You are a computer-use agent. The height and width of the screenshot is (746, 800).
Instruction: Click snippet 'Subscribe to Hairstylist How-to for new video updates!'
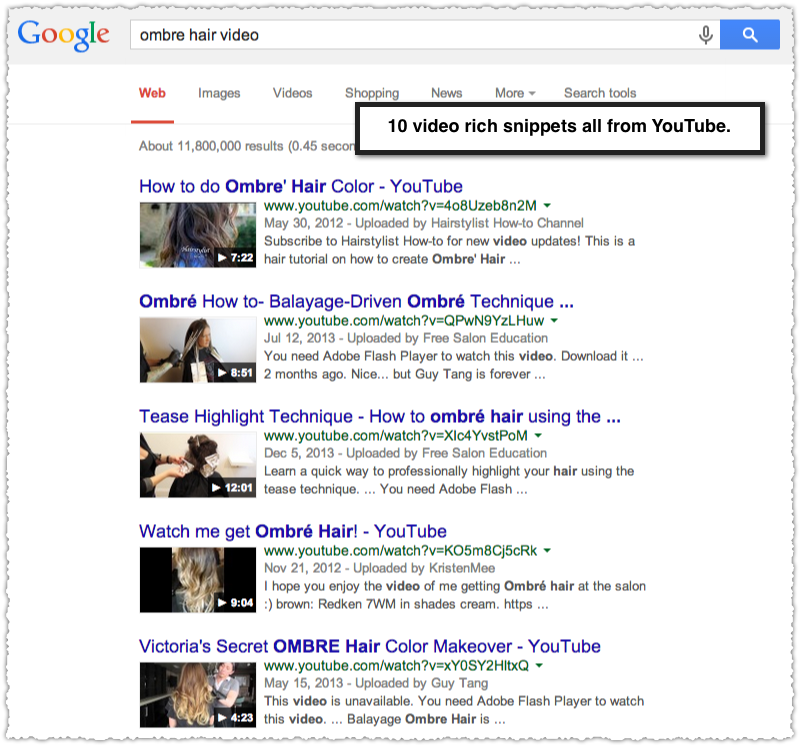(x=422, y=241)
